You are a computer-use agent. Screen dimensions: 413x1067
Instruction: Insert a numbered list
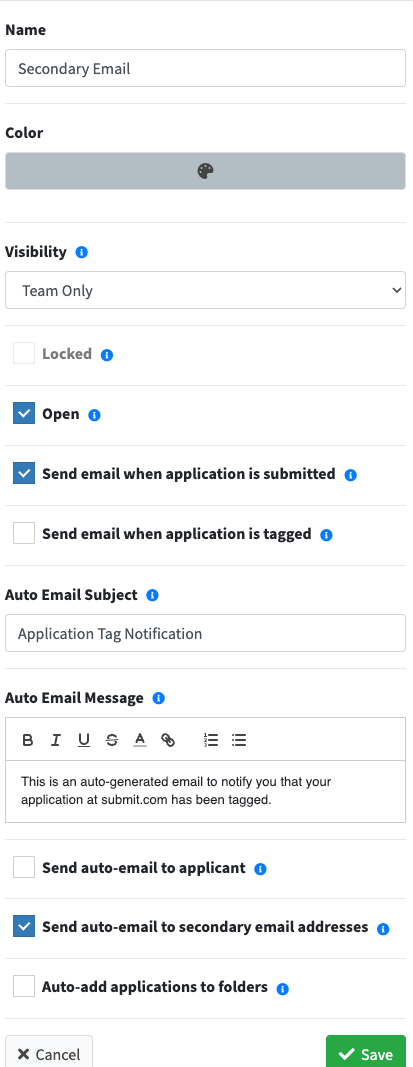[211, 740]
